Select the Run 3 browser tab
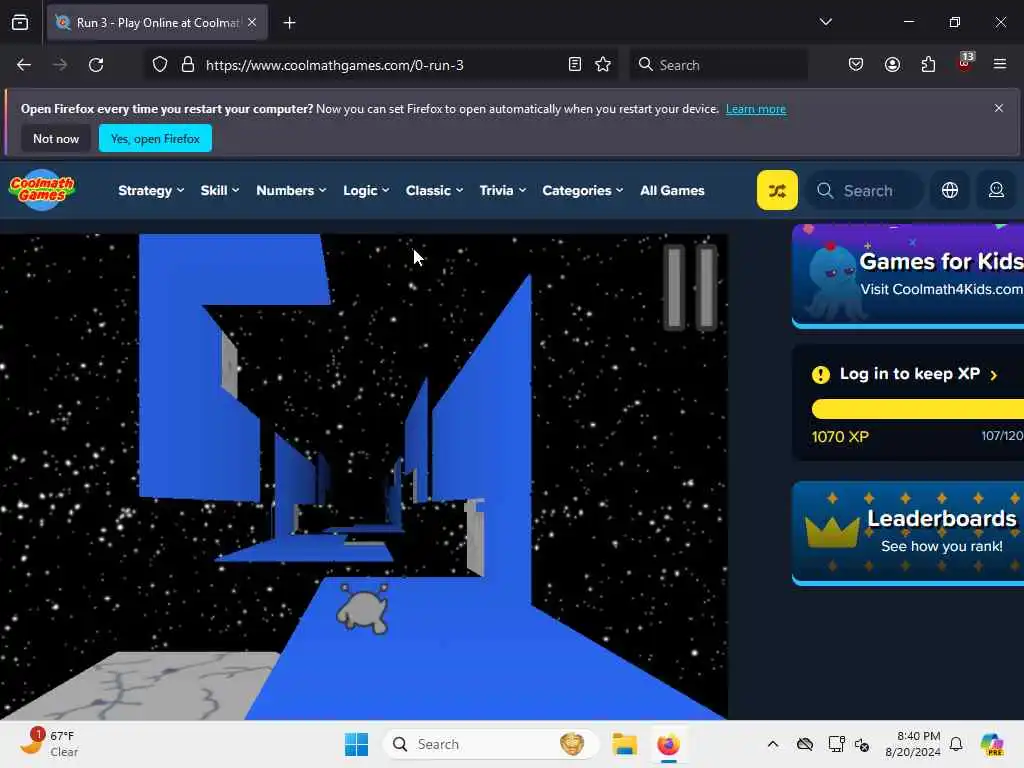This screenshot has width=1024, height=768. (157, 23)
